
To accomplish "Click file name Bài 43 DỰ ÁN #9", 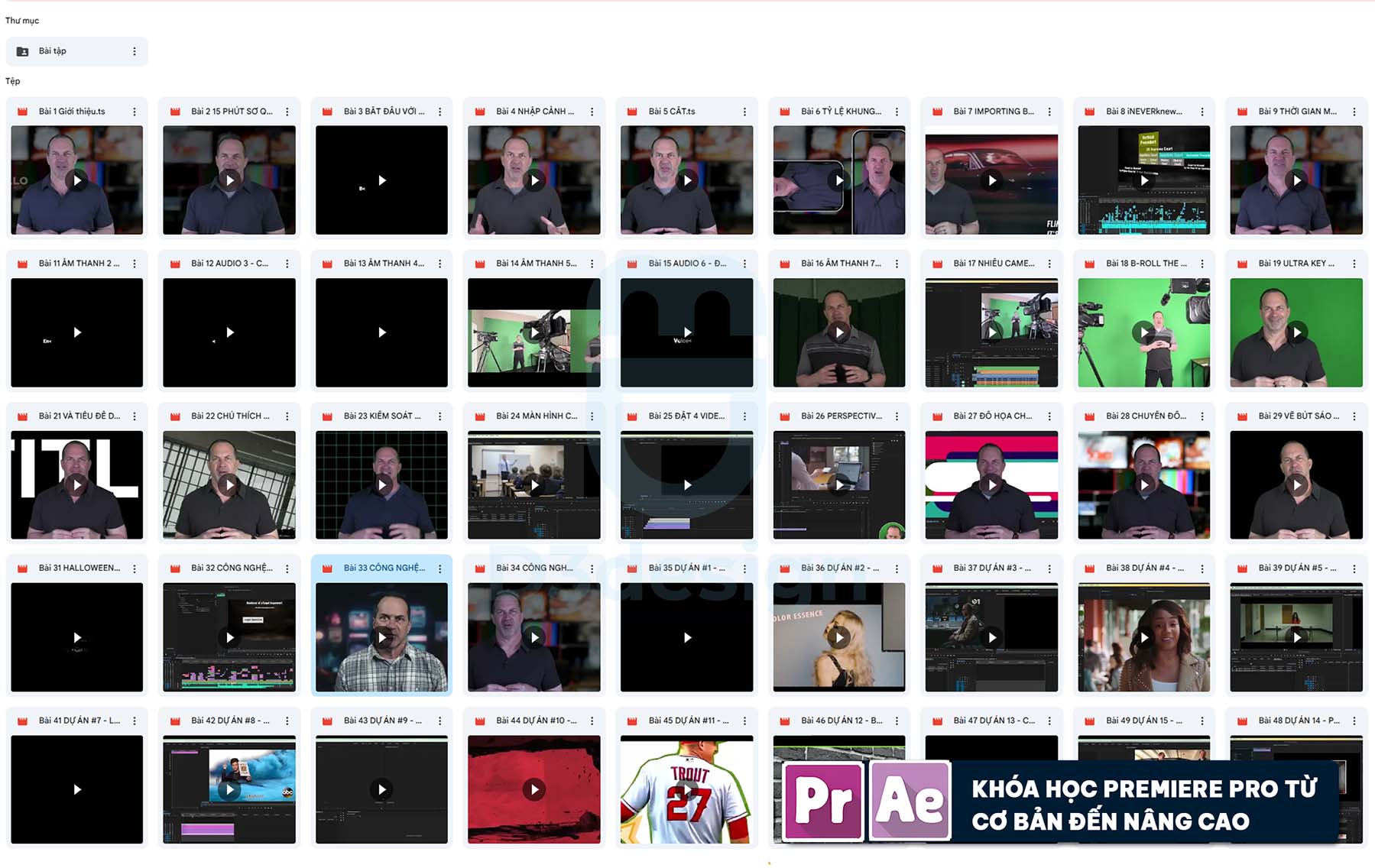I will (382, 721).
